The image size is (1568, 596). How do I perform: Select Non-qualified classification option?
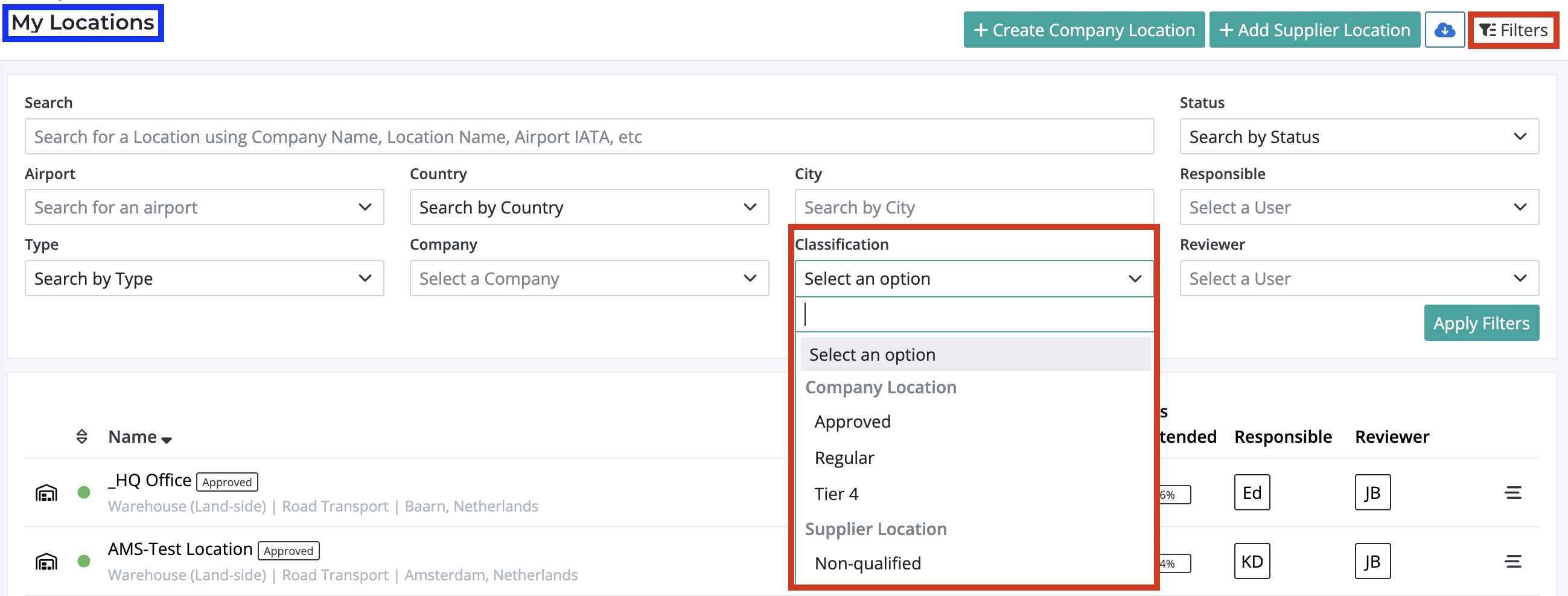(867, 563)
